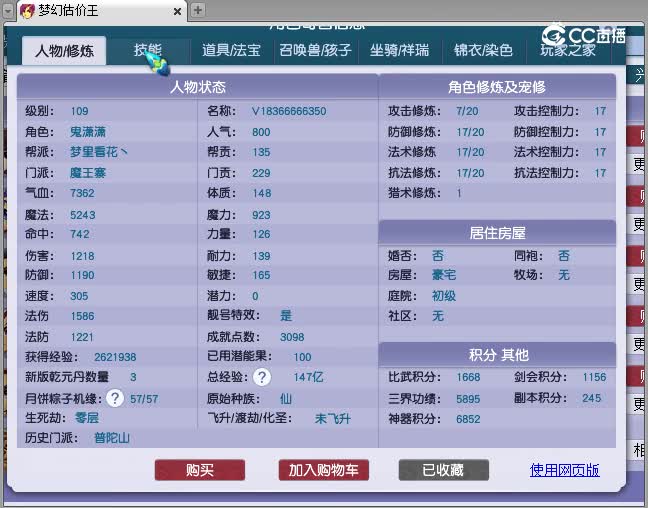Select the 坐骑/祥瑞 tab
This screenshot has width=648, height=508.
399,50
